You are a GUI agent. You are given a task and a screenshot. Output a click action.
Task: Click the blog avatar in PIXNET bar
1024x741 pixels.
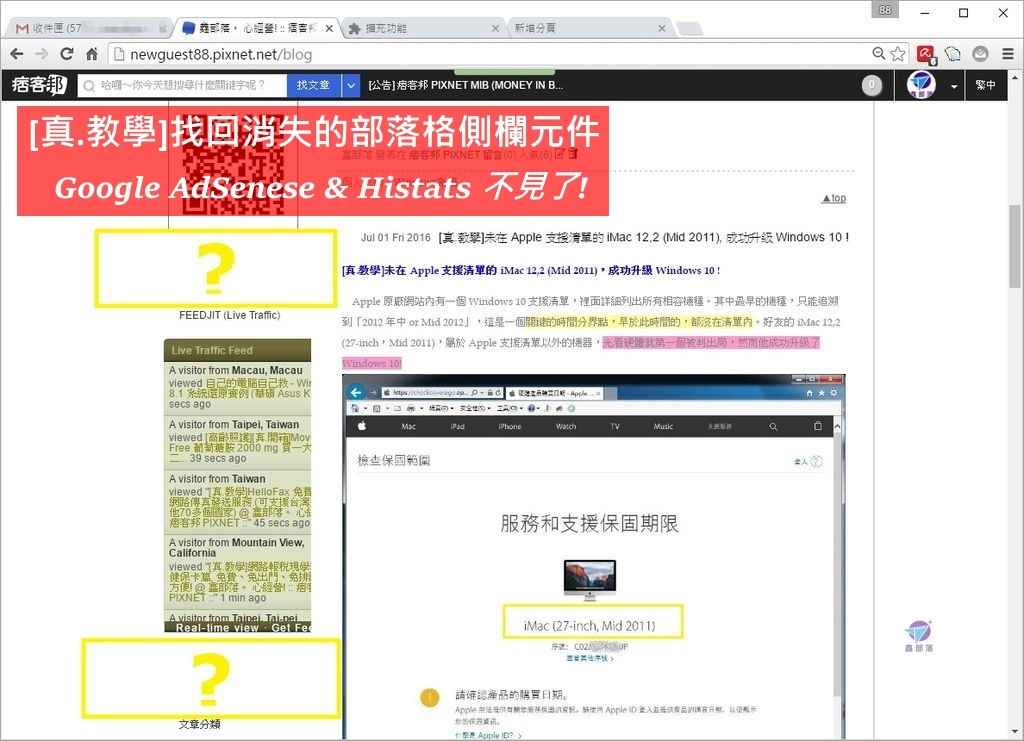coord(921,85)
